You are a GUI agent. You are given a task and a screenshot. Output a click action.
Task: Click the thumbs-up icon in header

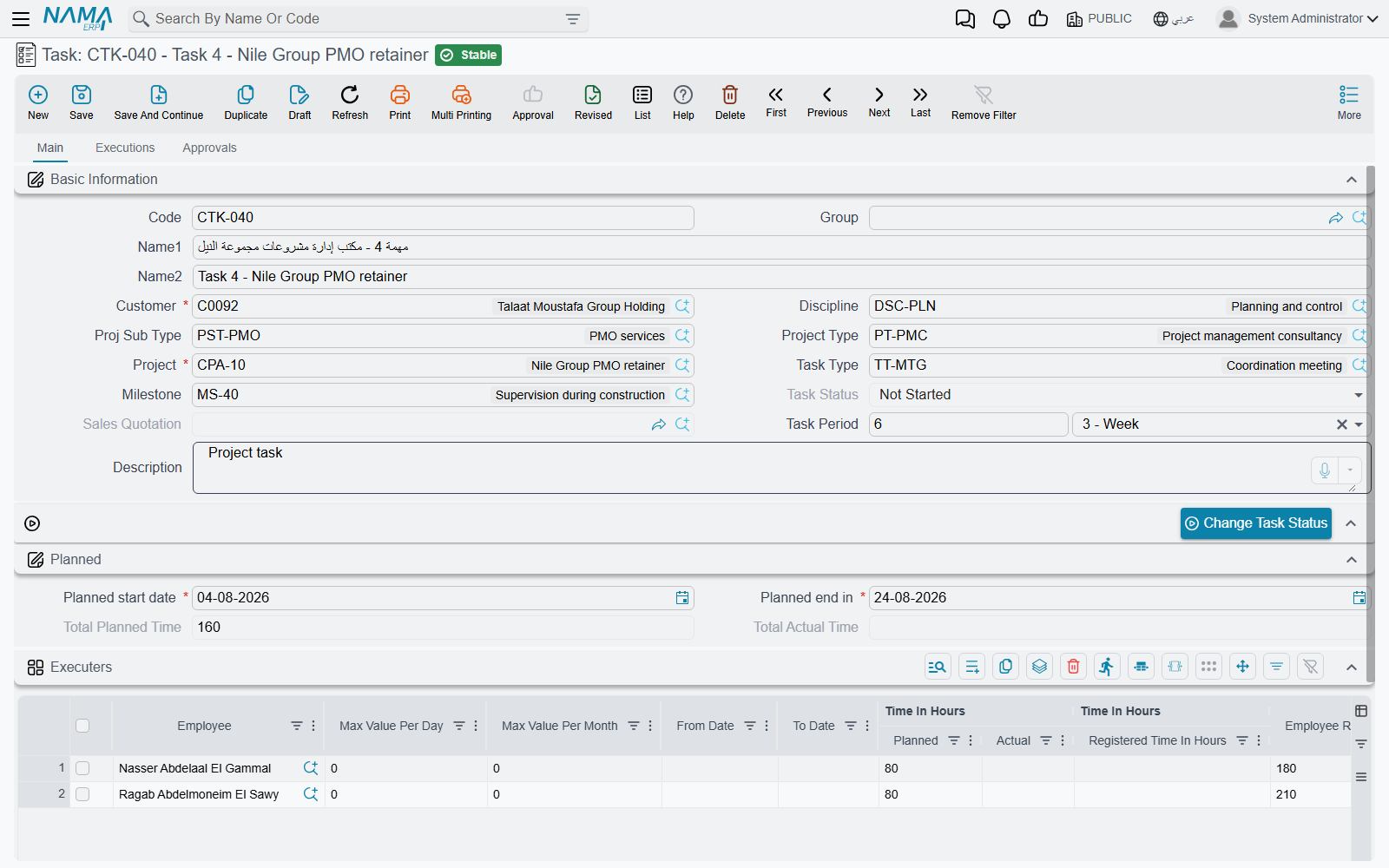click(x=1038, y=19)
